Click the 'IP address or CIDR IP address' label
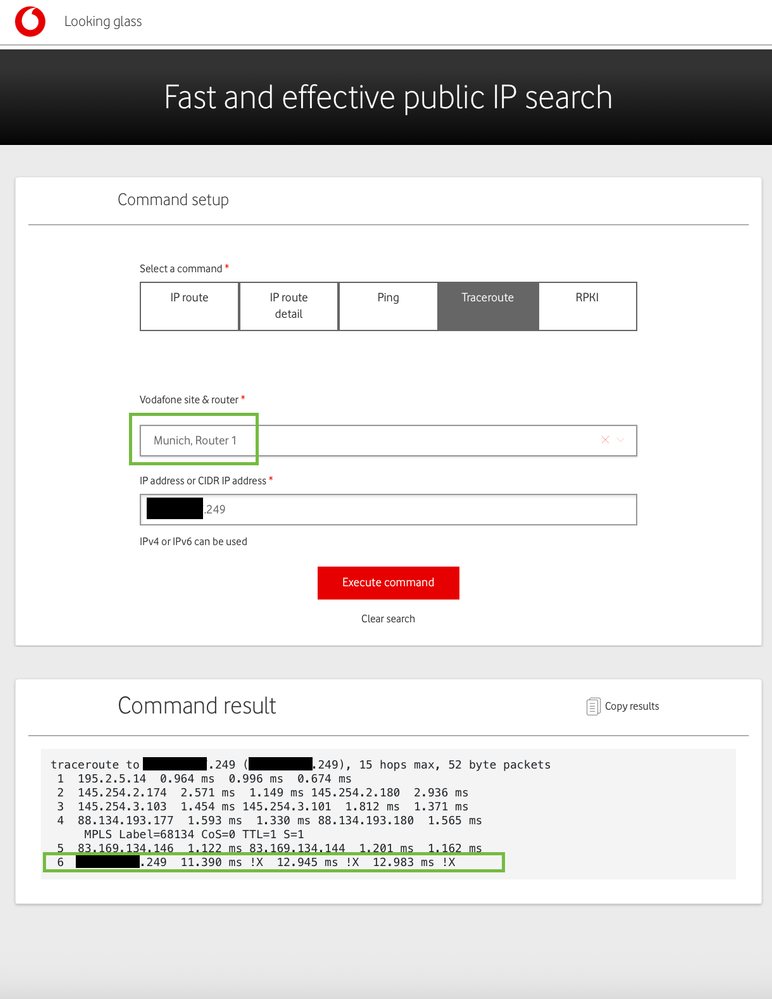This screenshot has height=999, width=772. point(203,480)
